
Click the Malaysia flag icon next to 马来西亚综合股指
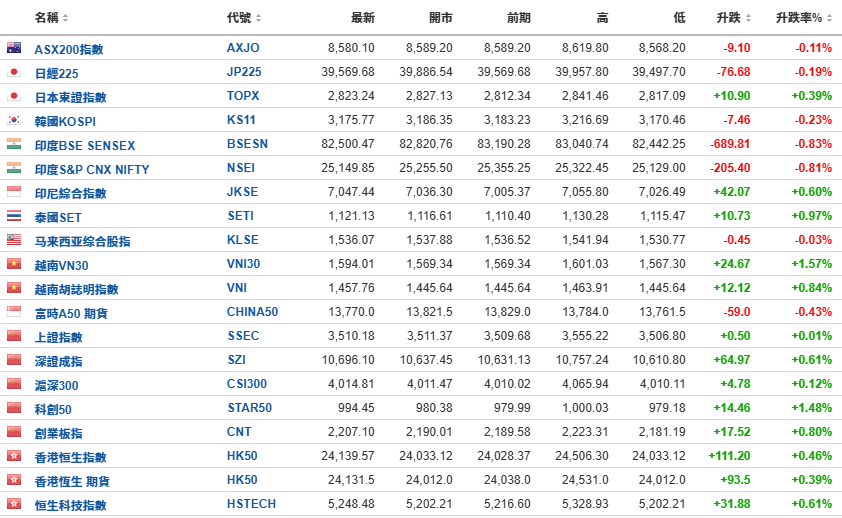pos(14,239)
